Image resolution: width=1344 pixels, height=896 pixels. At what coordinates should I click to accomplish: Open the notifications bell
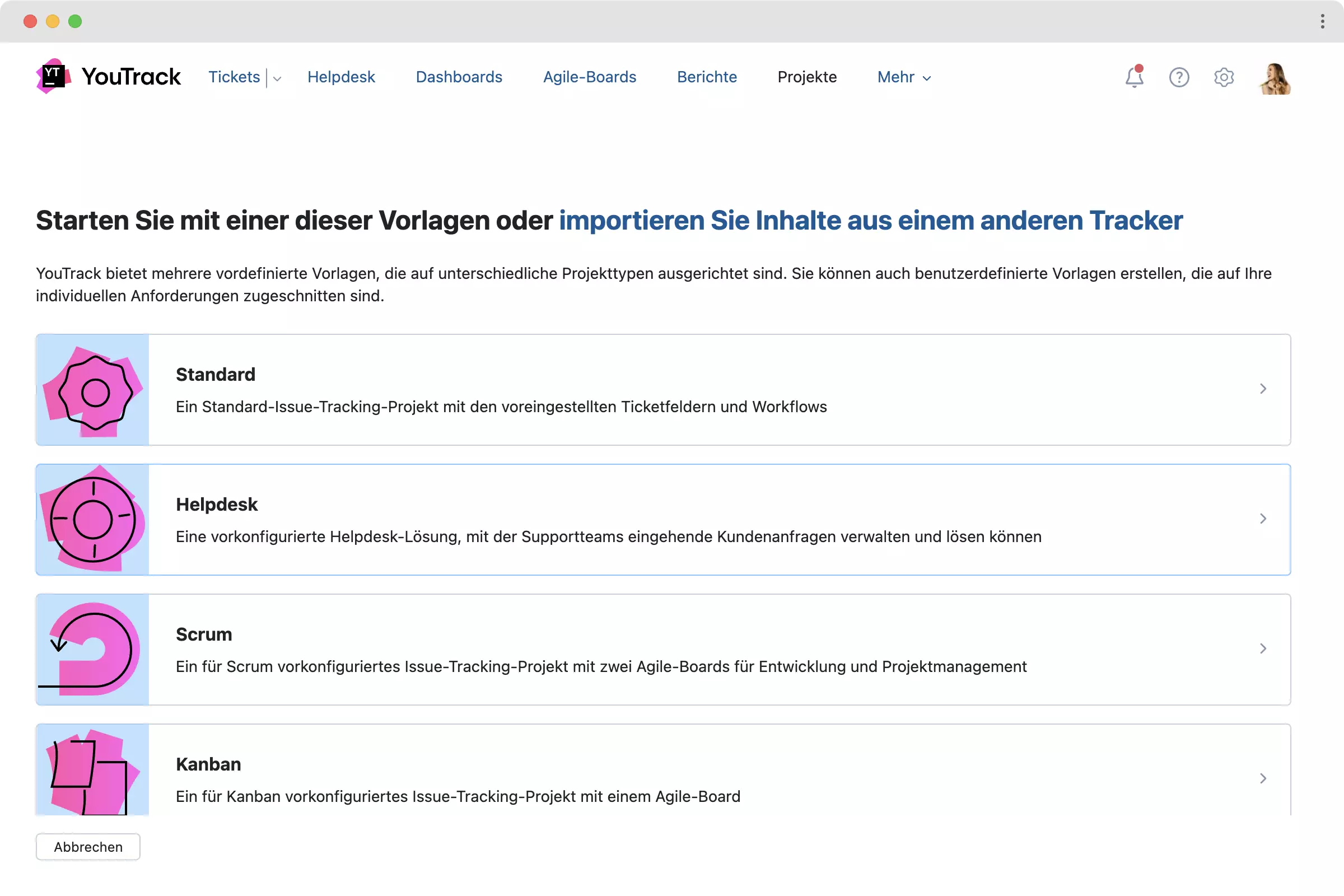point(1135,77)
